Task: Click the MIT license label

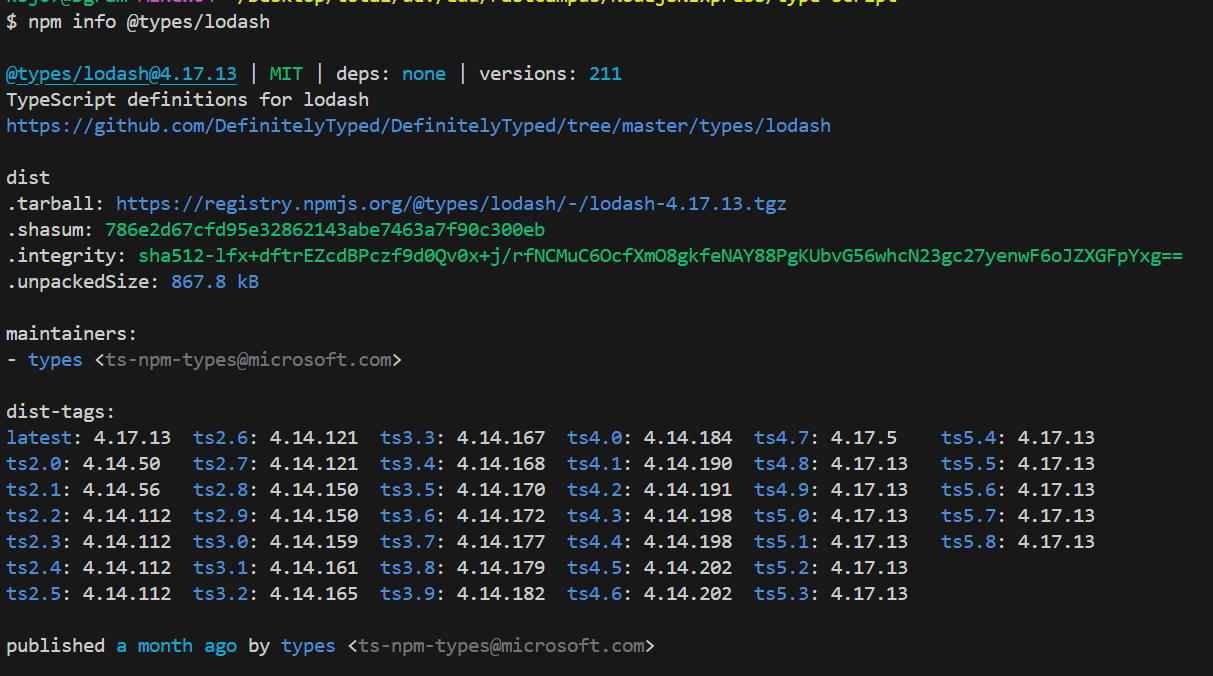Action: pos(286,74)
